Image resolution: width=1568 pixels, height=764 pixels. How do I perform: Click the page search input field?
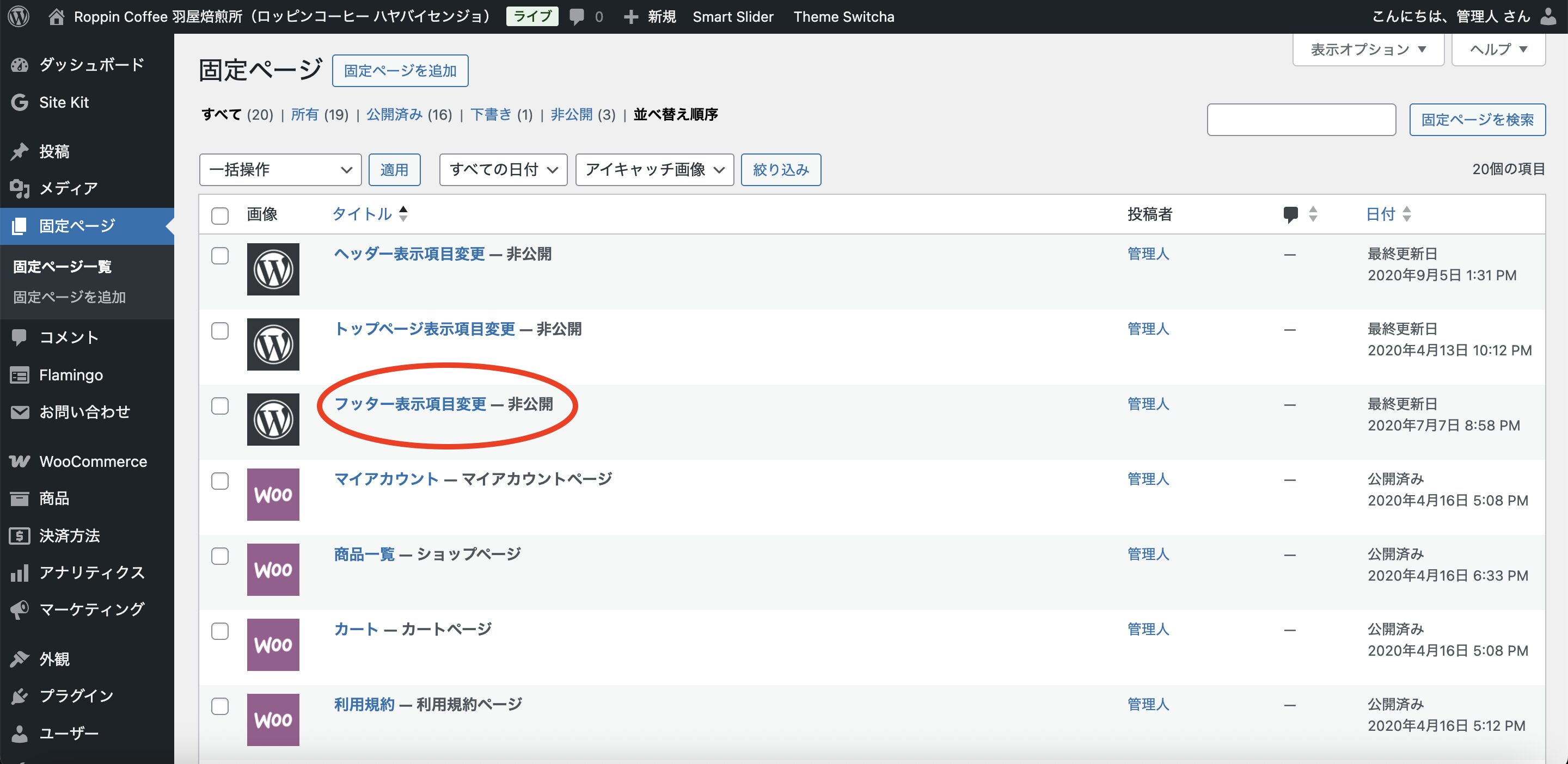1301,120
